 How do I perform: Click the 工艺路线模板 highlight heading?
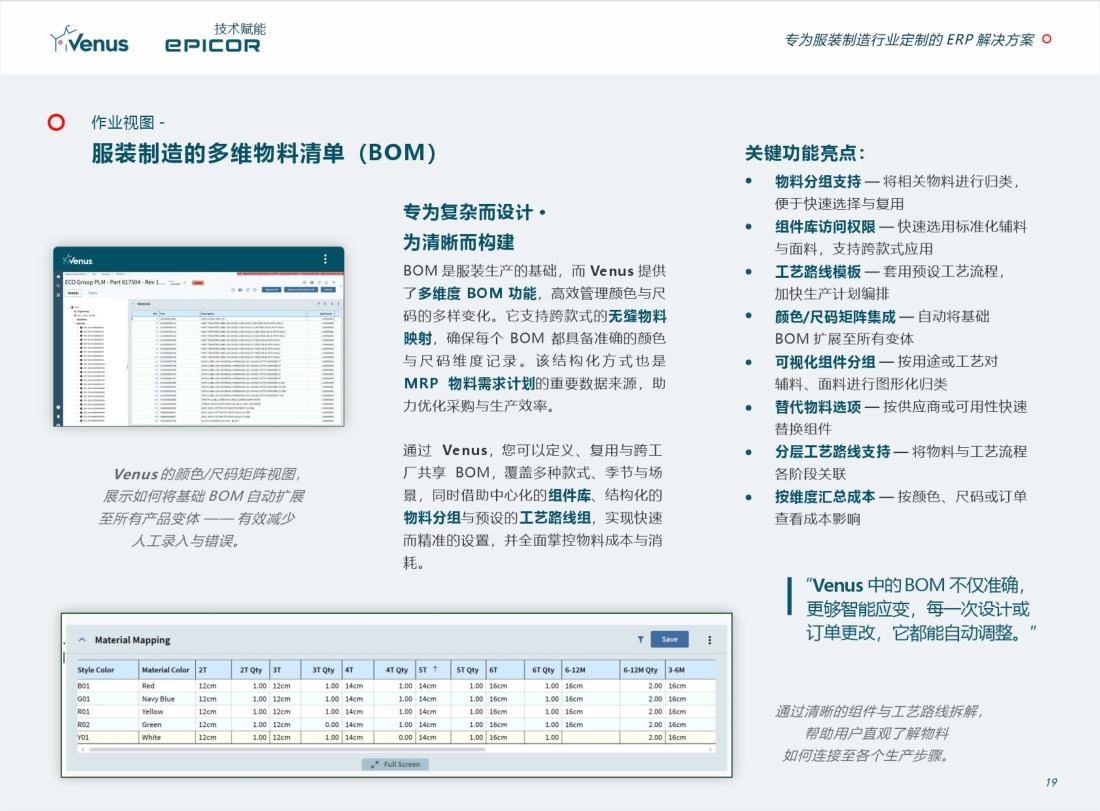pos(817,272)
